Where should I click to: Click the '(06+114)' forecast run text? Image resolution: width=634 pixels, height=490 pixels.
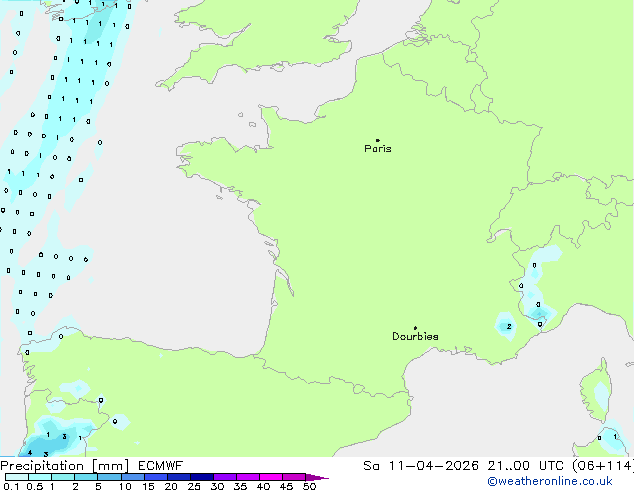point(603,466)
